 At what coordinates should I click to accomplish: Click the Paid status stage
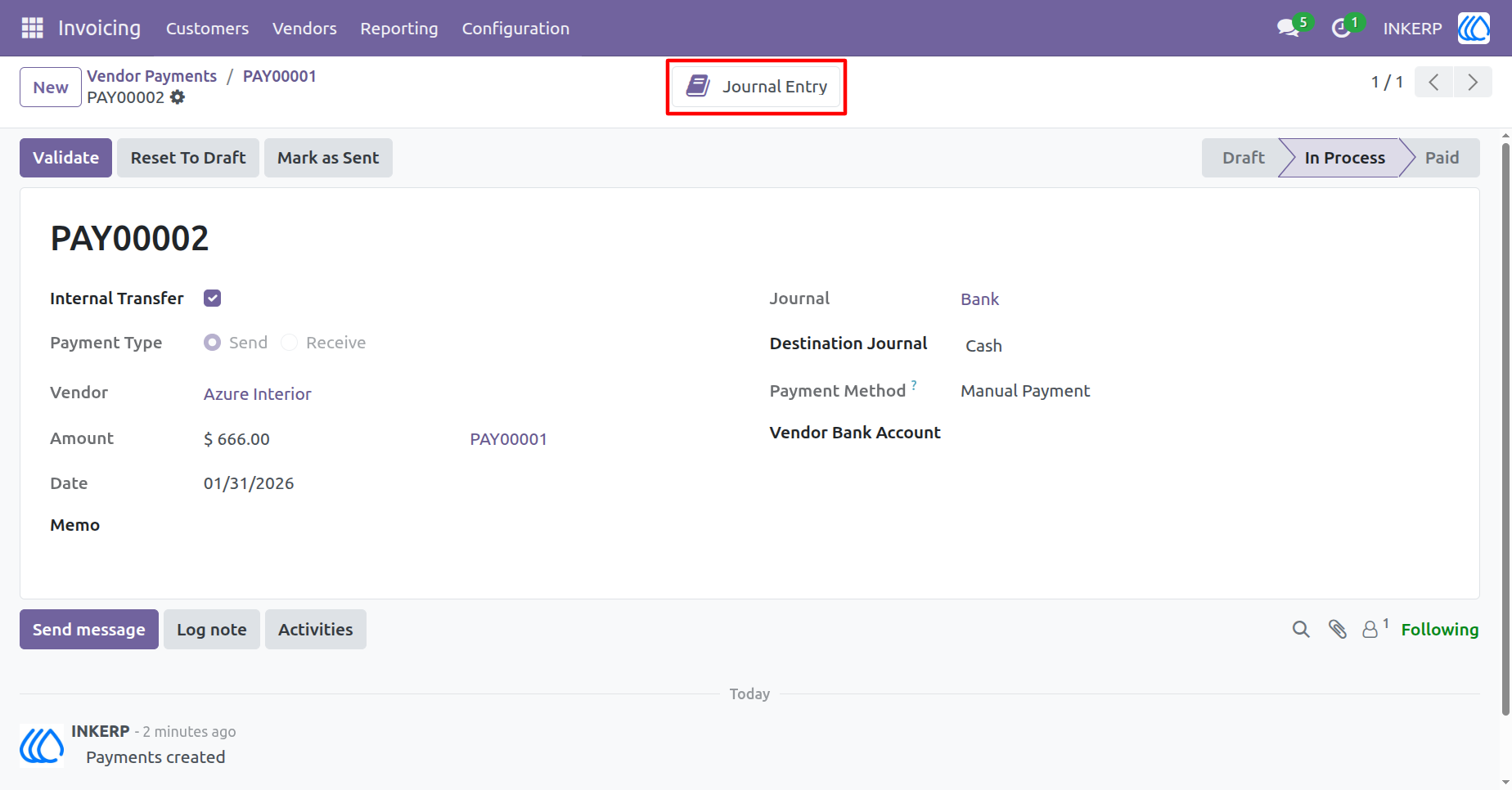pyautogui.click(x=1442, y=158)
